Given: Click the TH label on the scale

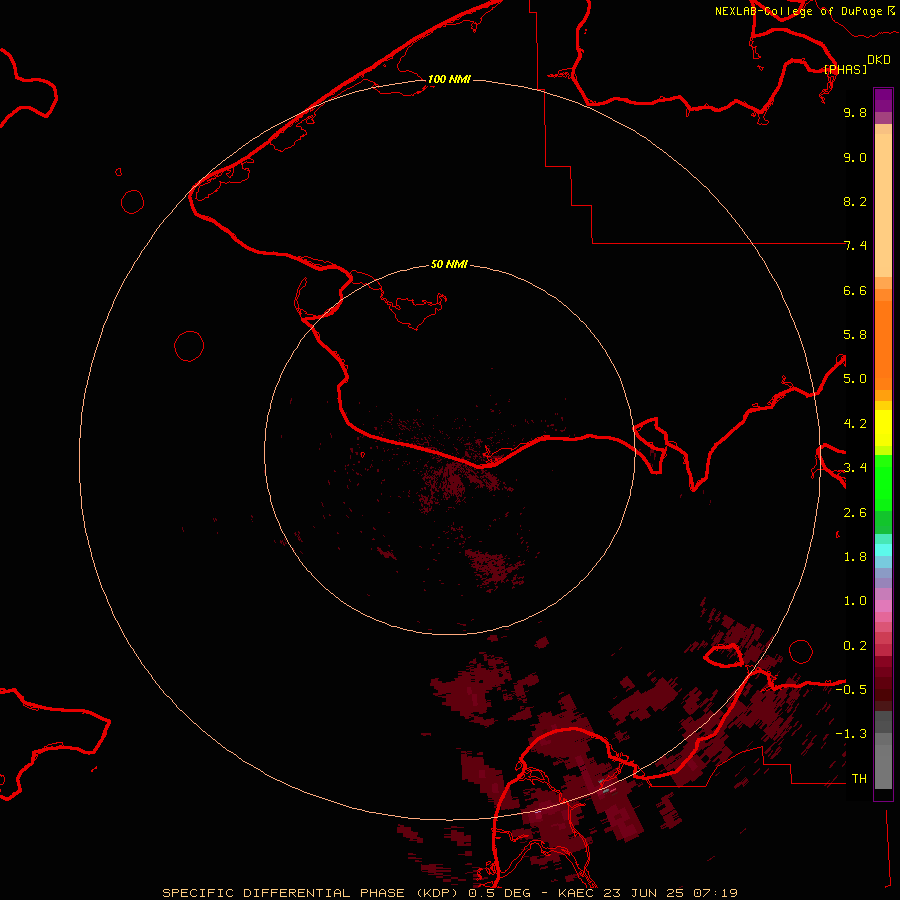Looking at the screenshot, I should point(859,779).
